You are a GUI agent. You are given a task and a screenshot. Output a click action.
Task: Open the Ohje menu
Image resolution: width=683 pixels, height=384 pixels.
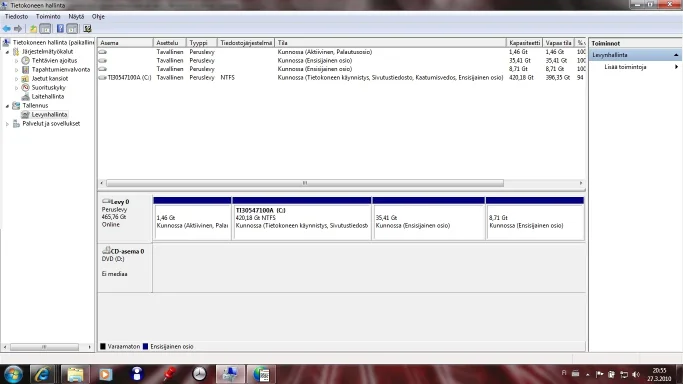pos(98,17)
